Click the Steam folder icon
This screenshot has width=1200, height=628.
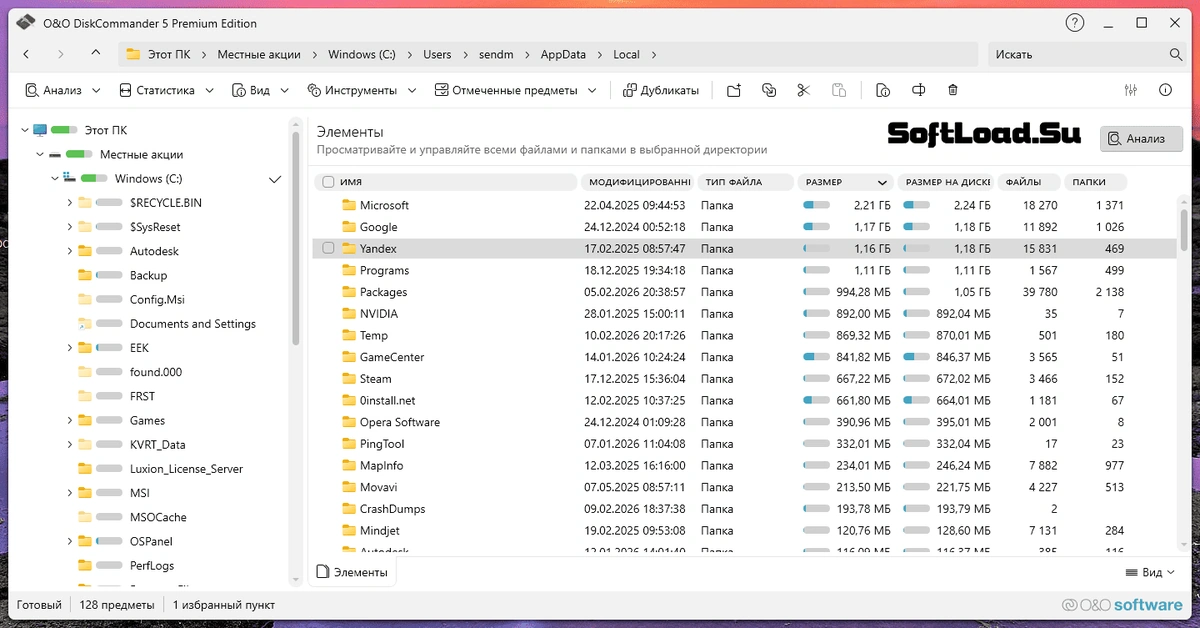point(349,379)
